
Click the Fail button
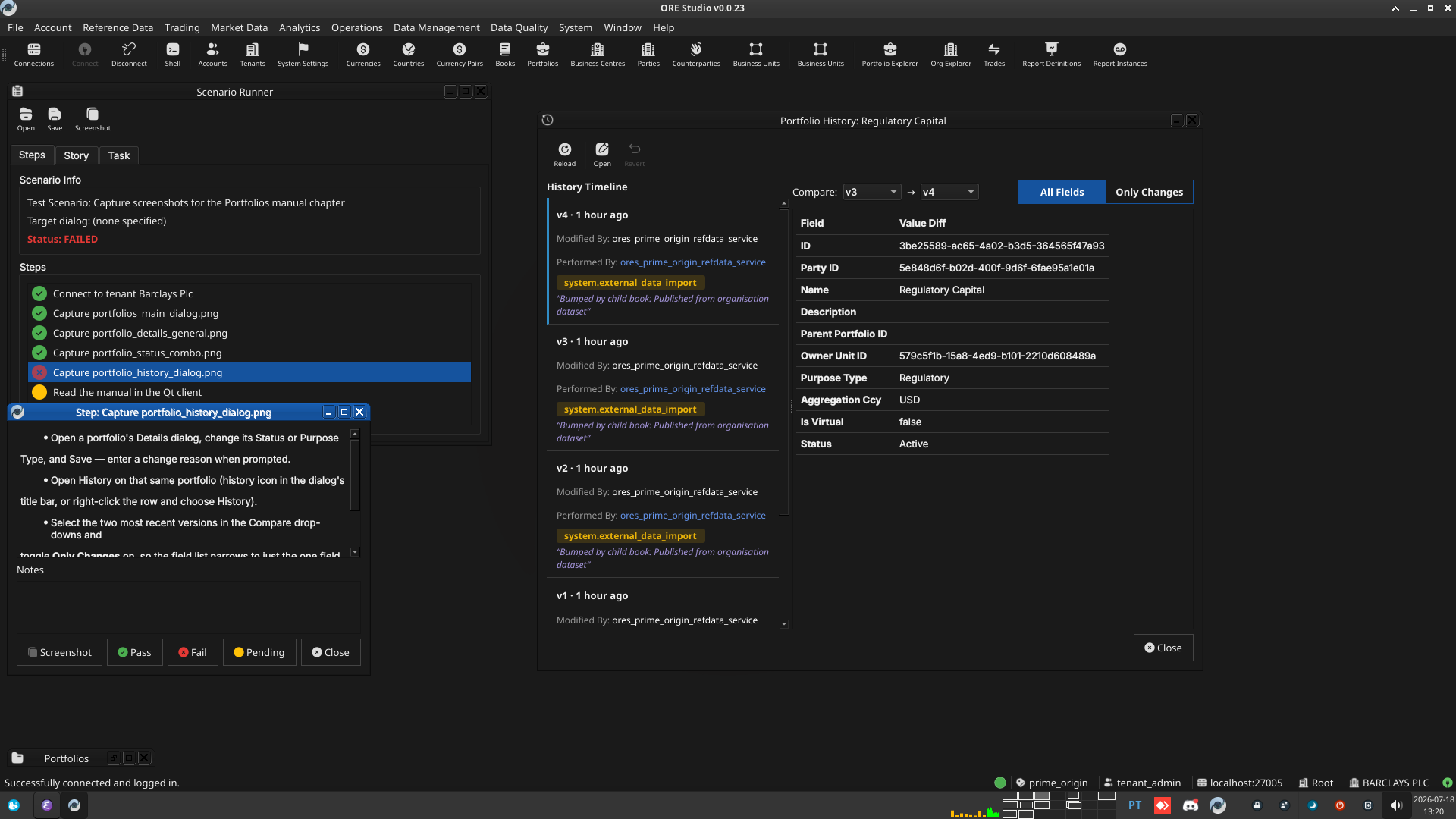point(193,652)
